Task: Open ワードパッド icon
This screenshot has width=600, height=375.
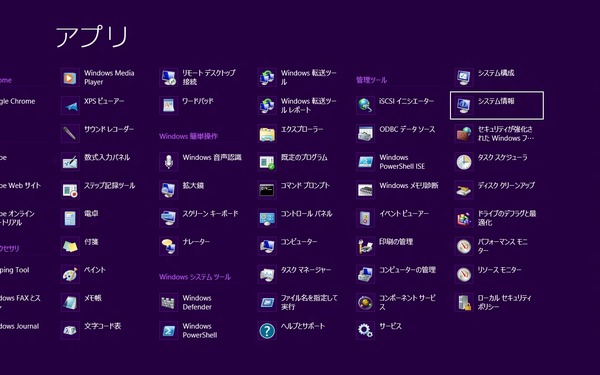Action: 168,106
